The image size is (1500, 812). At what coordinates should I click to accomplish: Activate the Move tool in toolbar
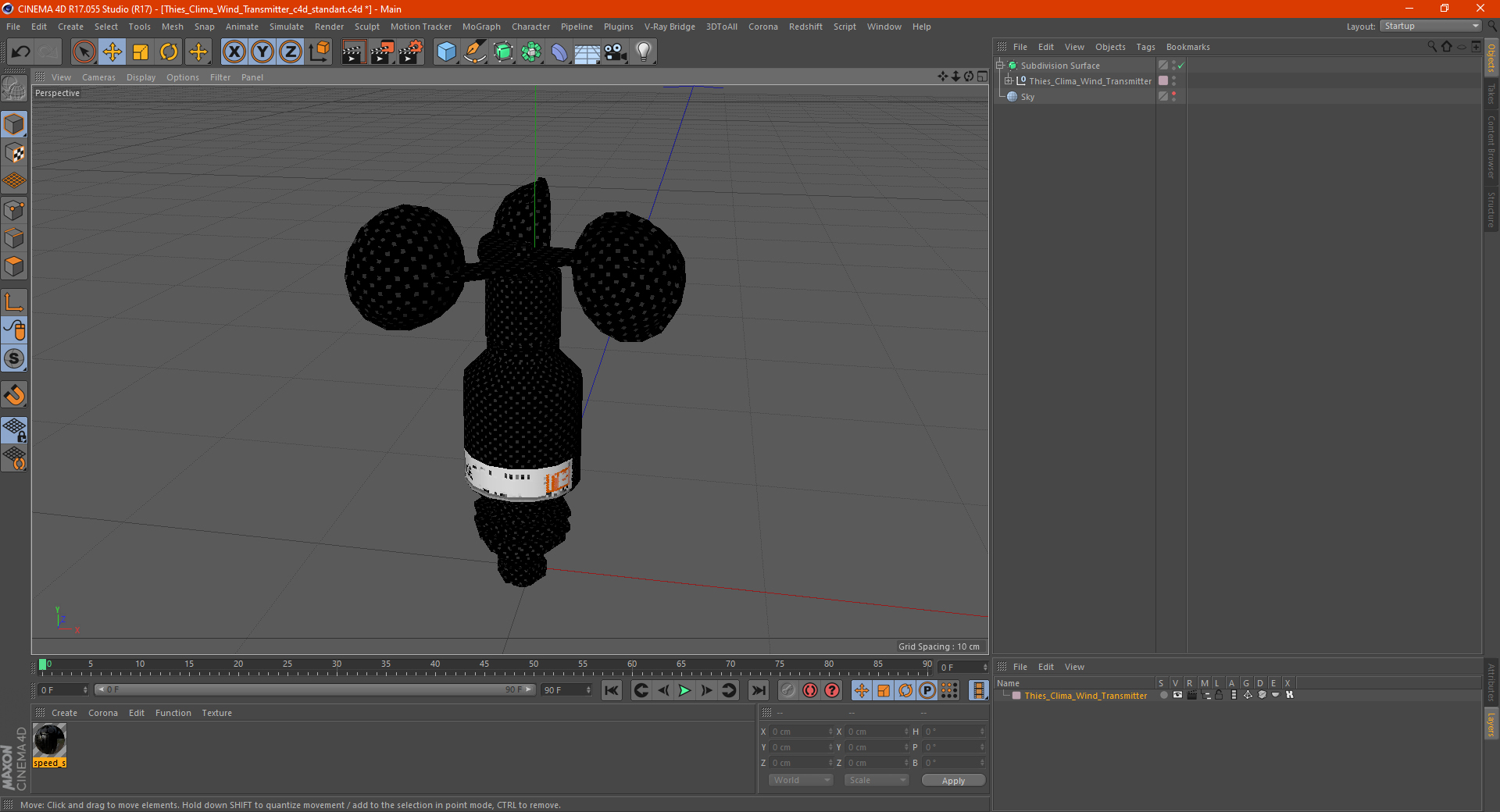pos(112,52)
